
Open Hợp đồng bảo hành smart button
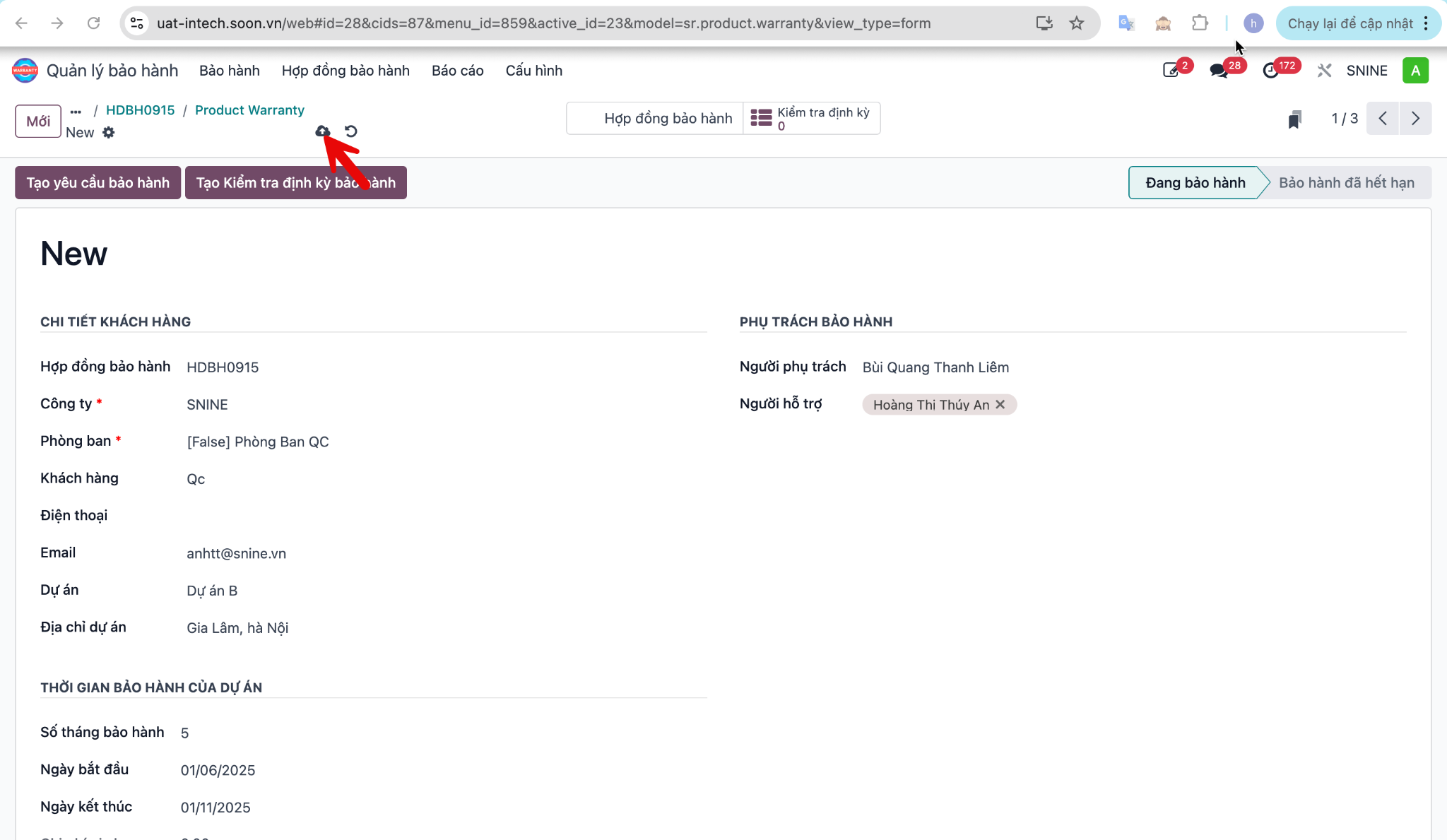(x=655, y=119)
